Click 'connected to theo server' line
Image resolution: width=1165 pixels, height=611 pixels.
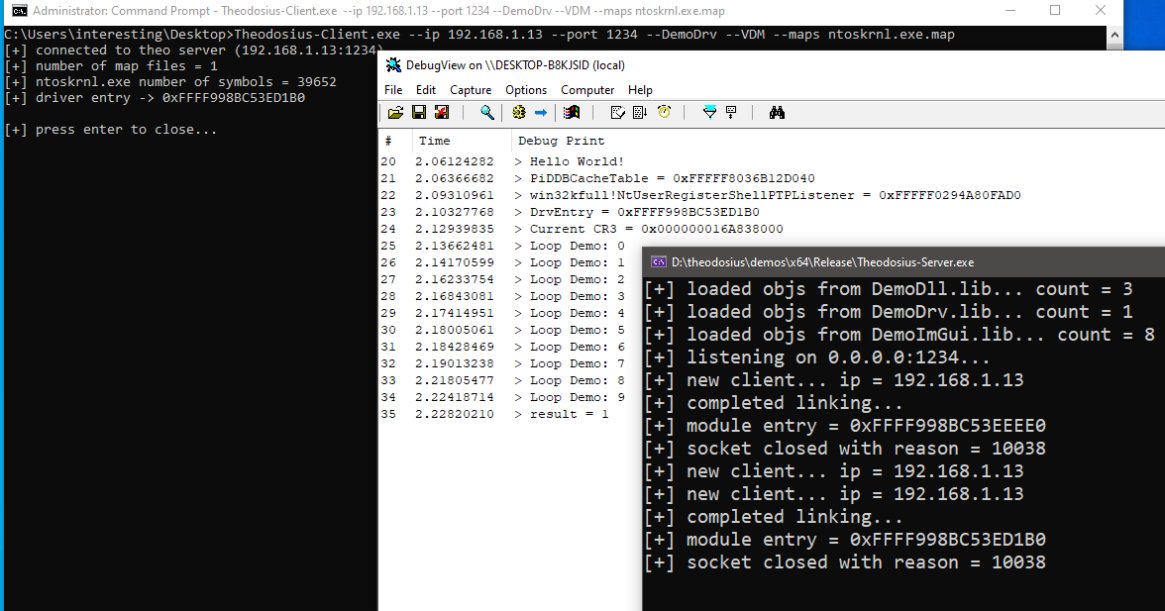pyautogui.click(x=190, y=51)
